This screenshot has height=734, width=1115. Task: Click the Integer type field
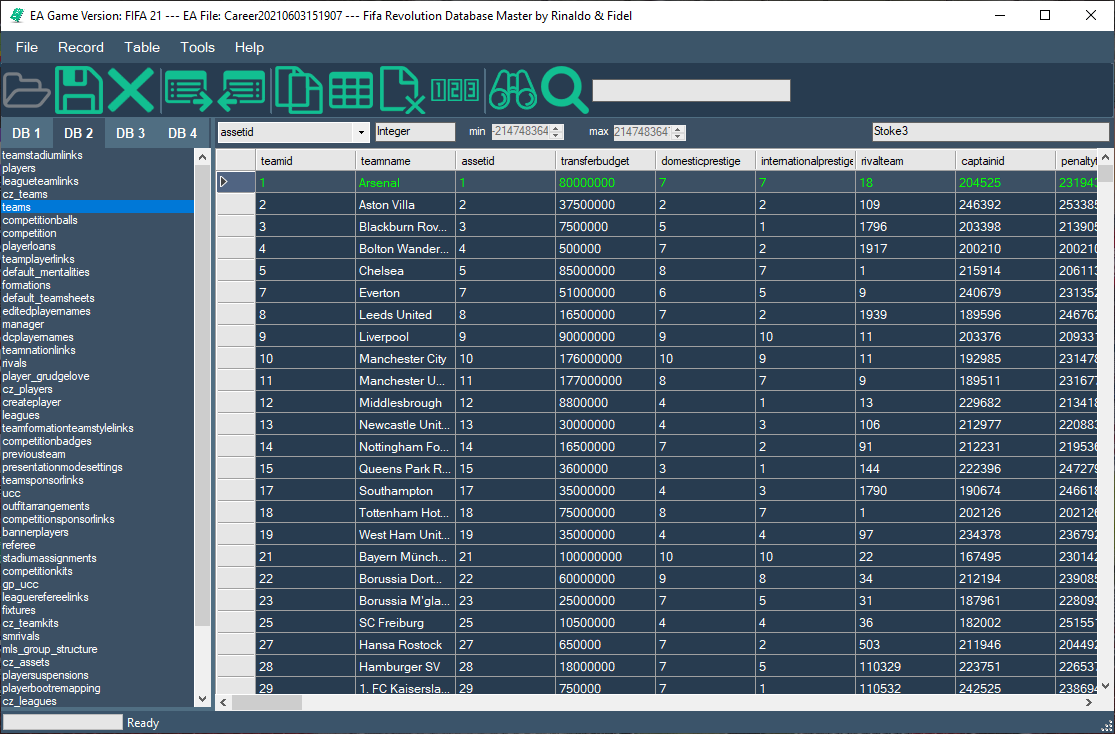coord(415,132)
